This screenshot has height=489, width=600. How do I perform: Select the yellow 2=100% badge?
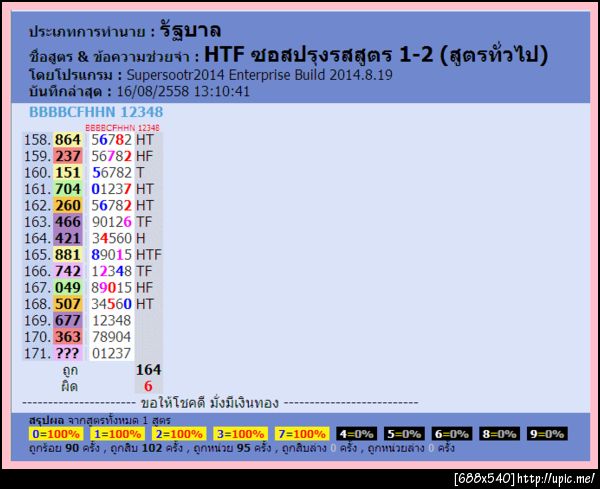[x=179, y=434]
